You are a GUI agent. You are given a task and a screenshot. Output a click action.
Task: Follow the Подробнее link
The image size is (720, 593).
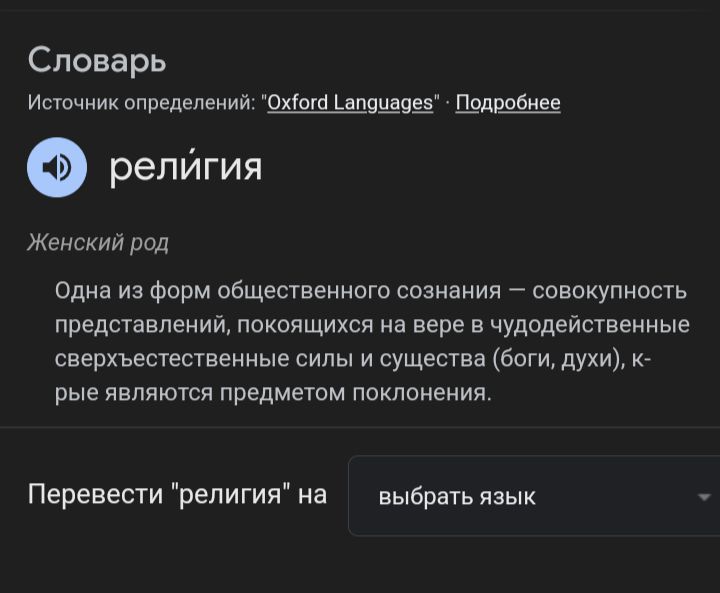[x=508, y=102]
